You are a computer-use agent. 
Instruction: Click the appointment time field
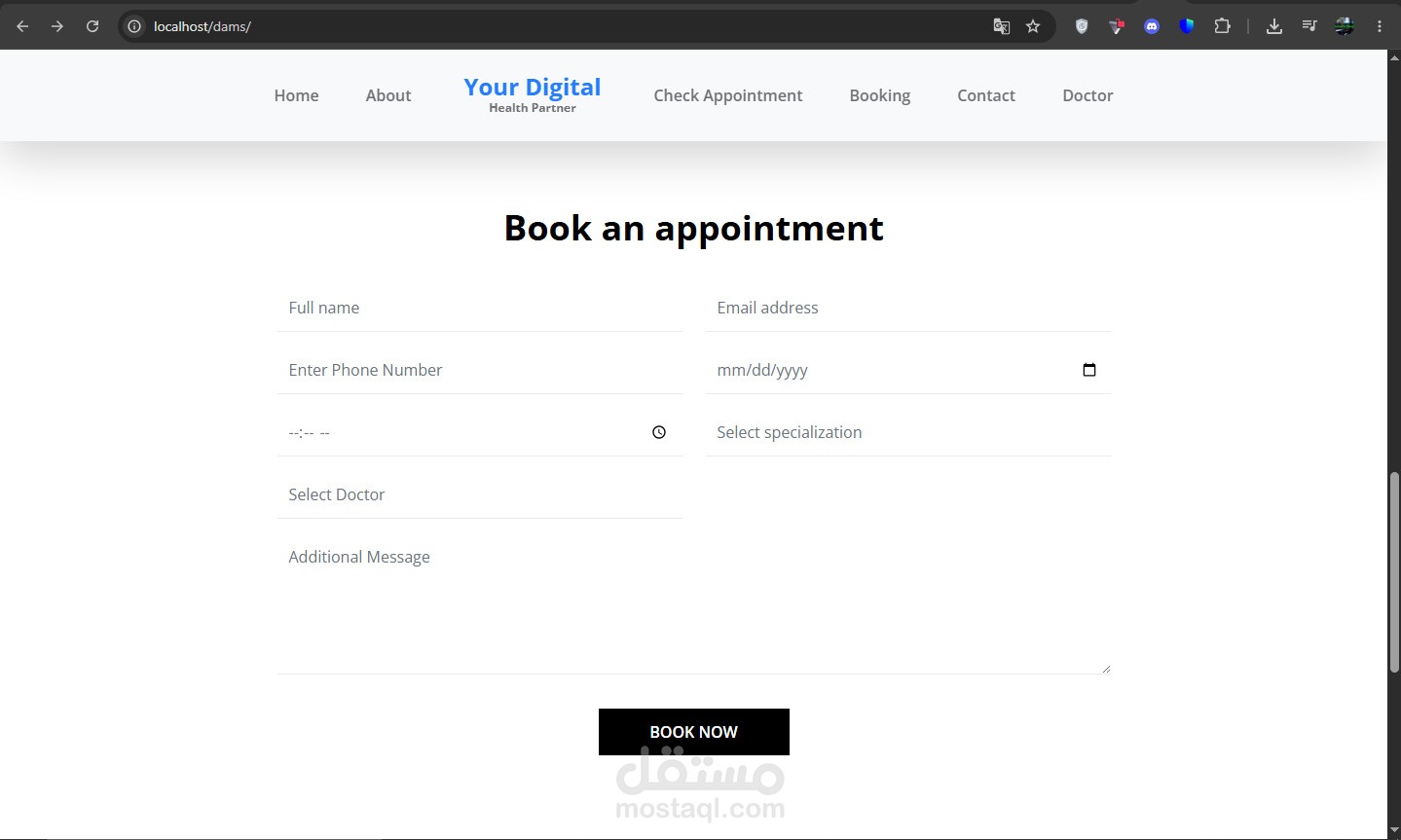click(x=480, y=432)
